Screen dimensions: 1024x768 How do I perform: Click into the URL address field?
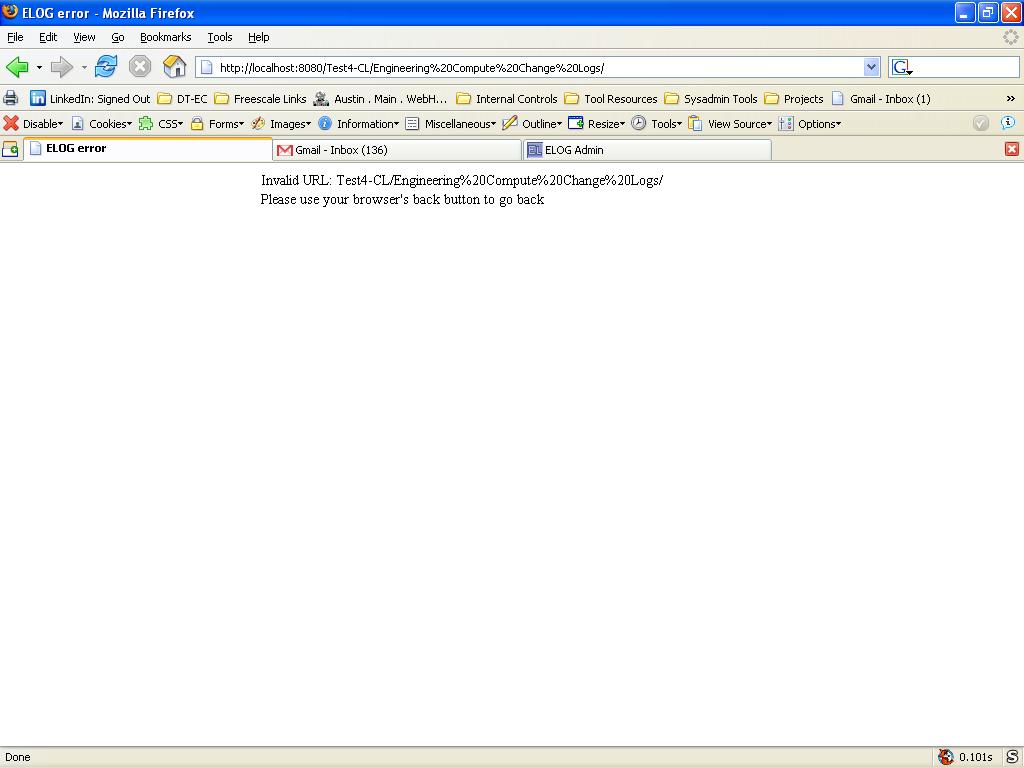coord(539,67)
